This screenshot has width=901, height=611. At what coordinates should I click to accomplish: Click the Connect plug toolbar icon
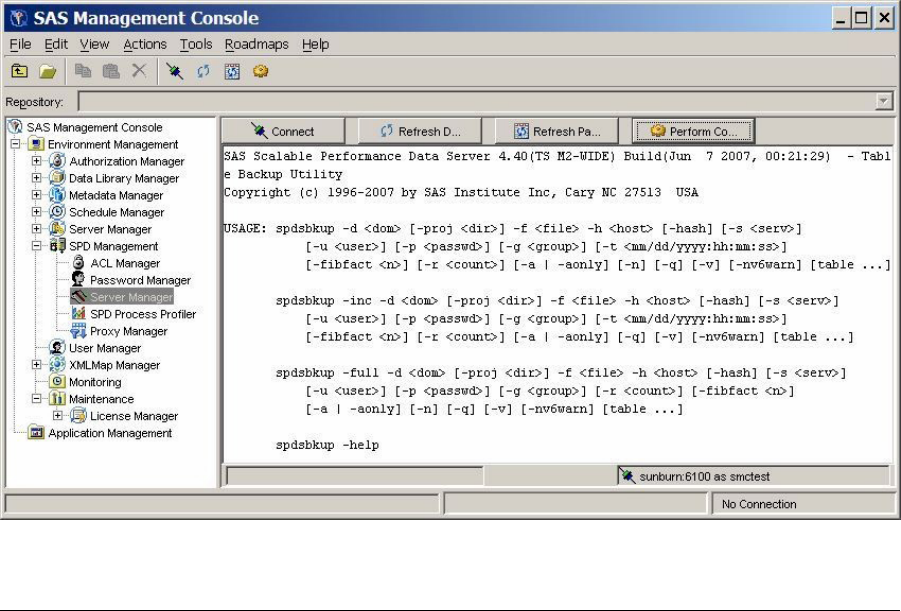175,71
